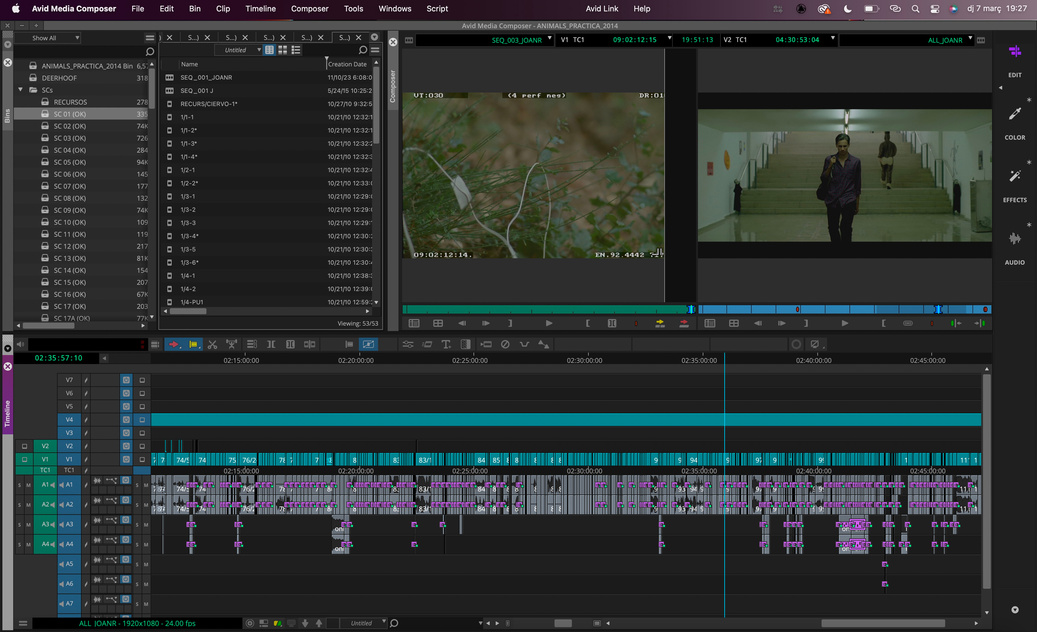
Task: Open the timeline view Untitled dropdown
Action: point(364,623)
